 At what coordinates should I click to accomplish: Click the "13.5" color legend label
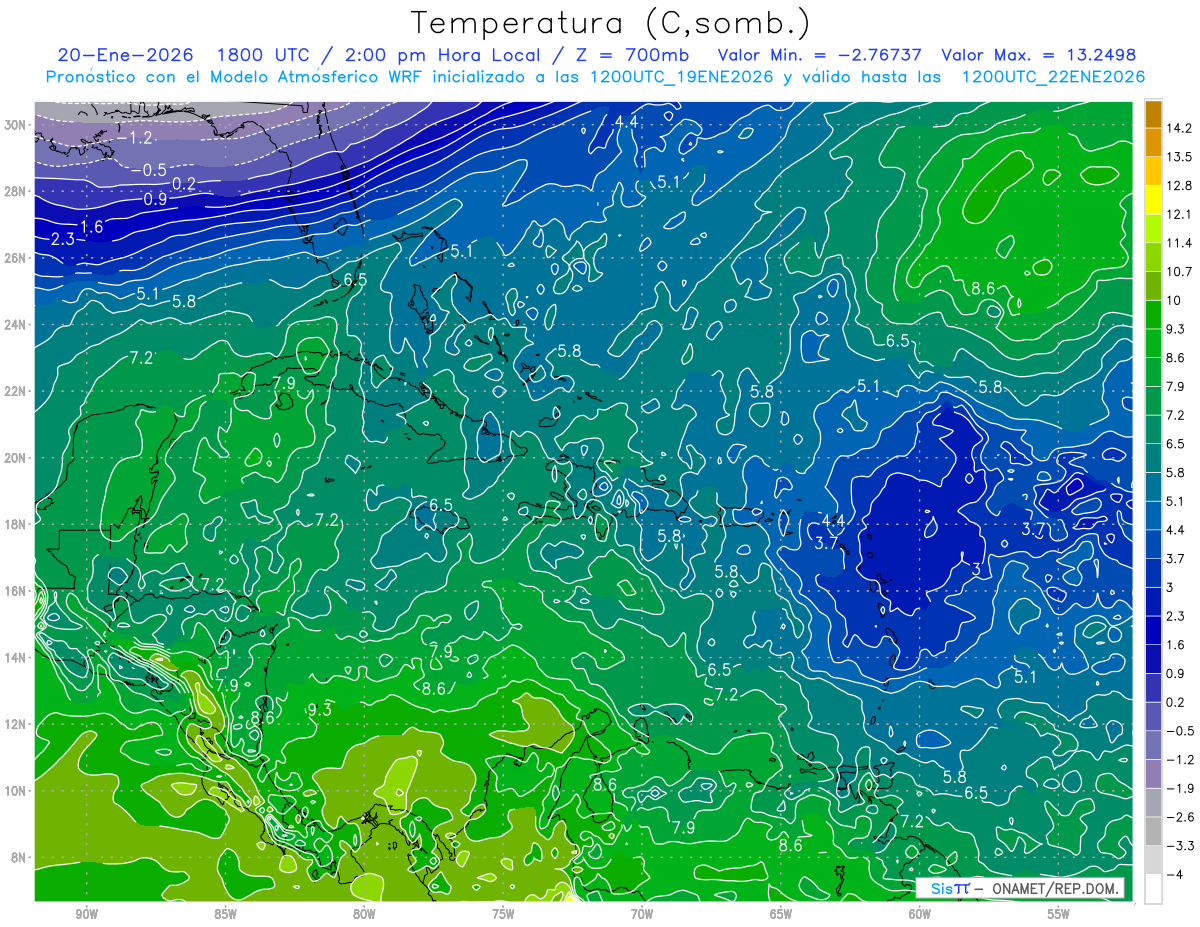[x=1180, y=157]
